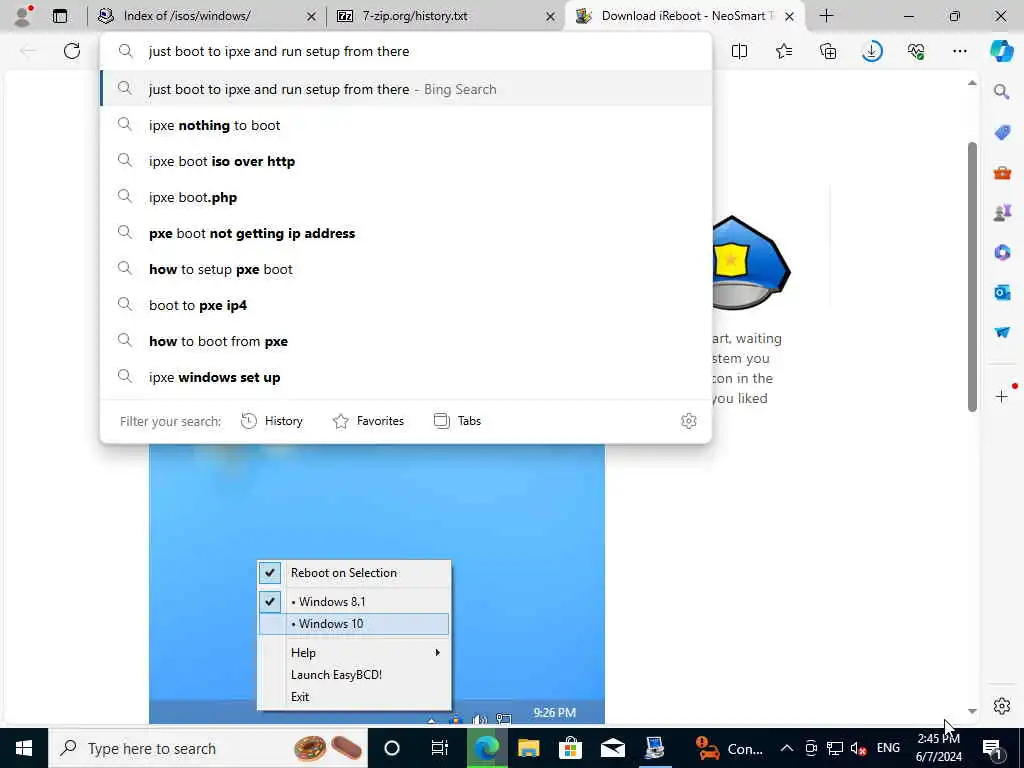This screenshot has height=768, width=1024.
Task: Select suggestion 'ipxe windows set up'
Action: click(406, 376)
